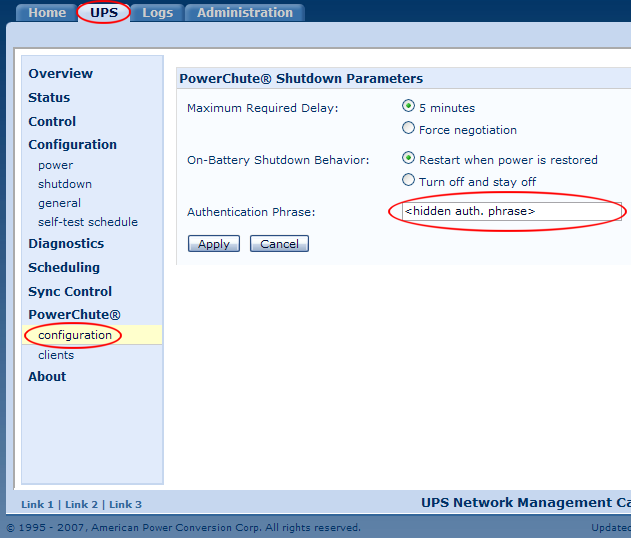The width and height of the screenshot is (631, 538).
Task: Go to Diagnostics
Action: [x=66, y=243]
